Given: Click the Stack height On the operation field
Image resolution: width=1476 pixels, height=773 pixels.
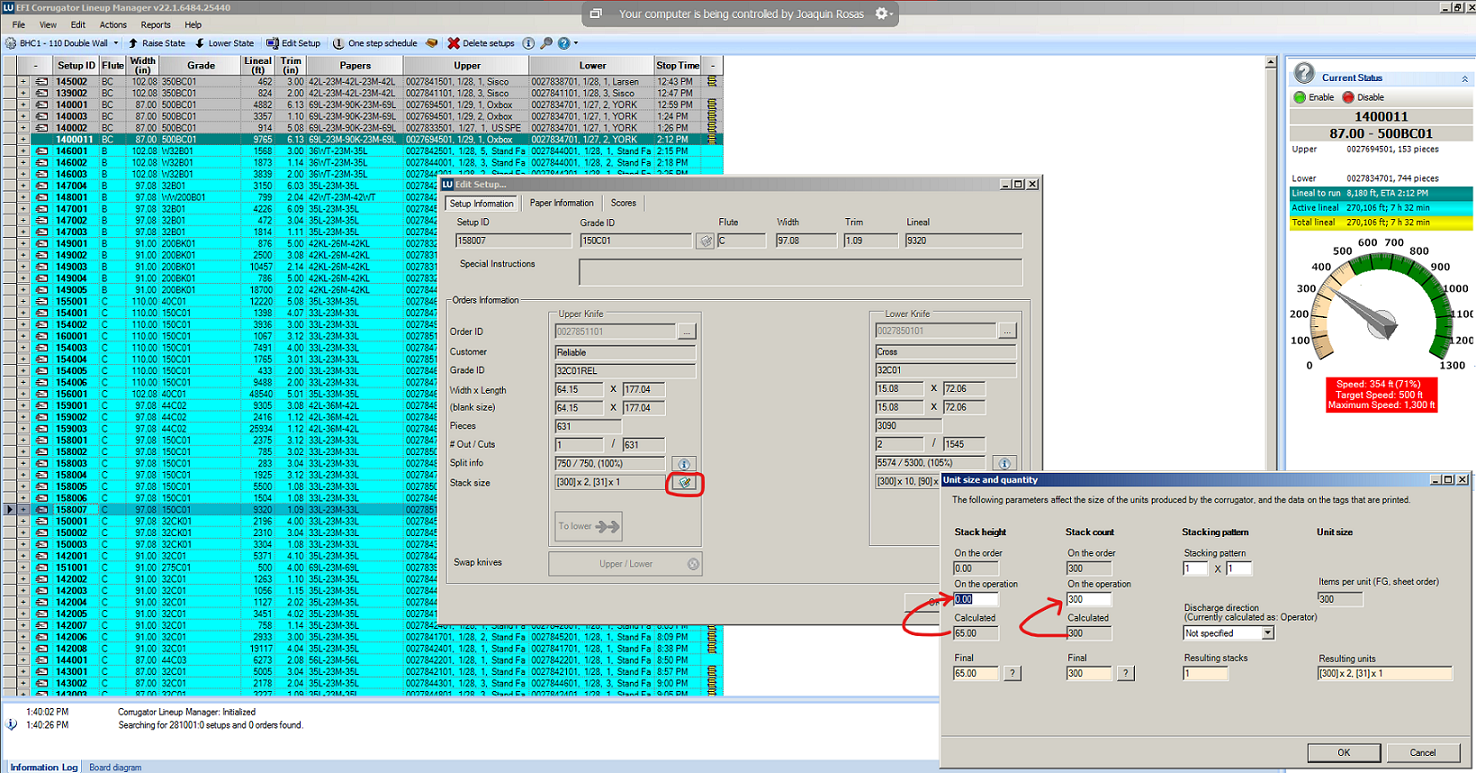Looking at the screenshot, I should [975, 599].
